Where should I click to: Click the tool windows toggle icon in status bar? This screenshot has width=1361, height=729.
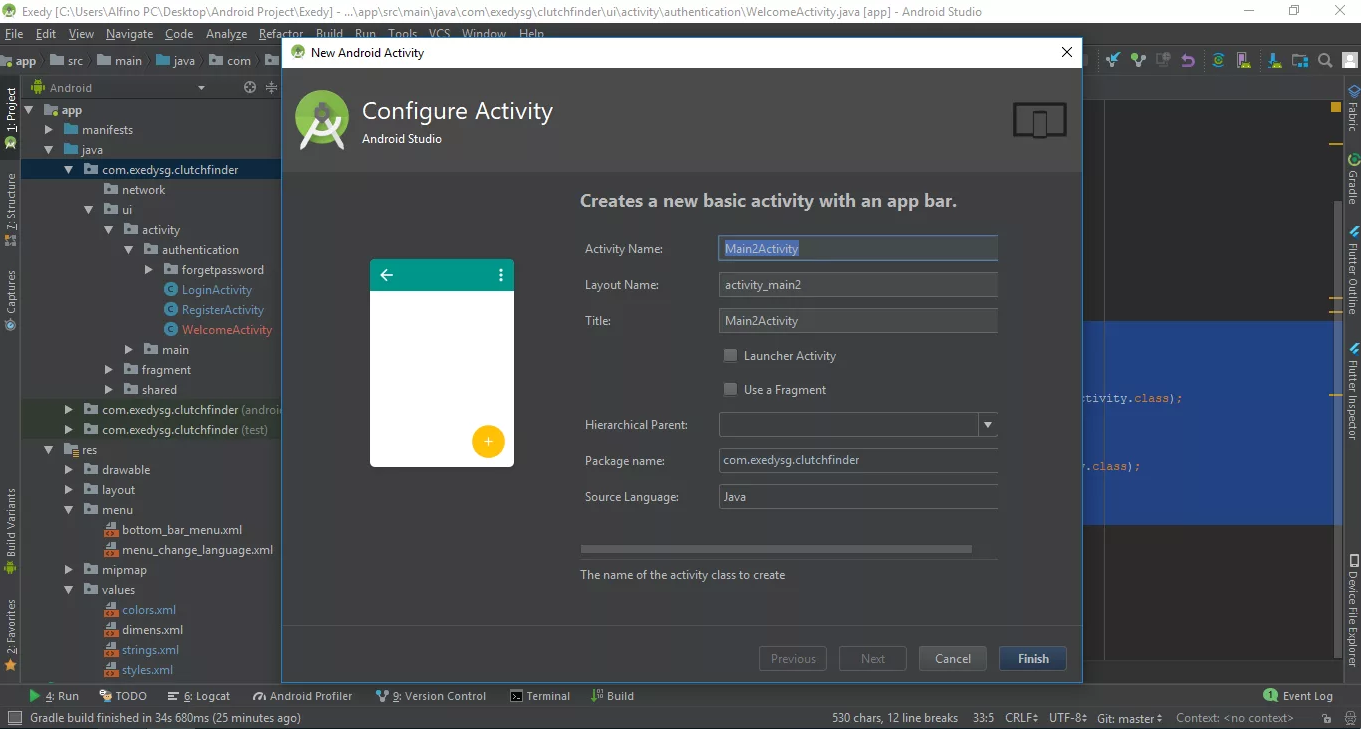[13, 718]
